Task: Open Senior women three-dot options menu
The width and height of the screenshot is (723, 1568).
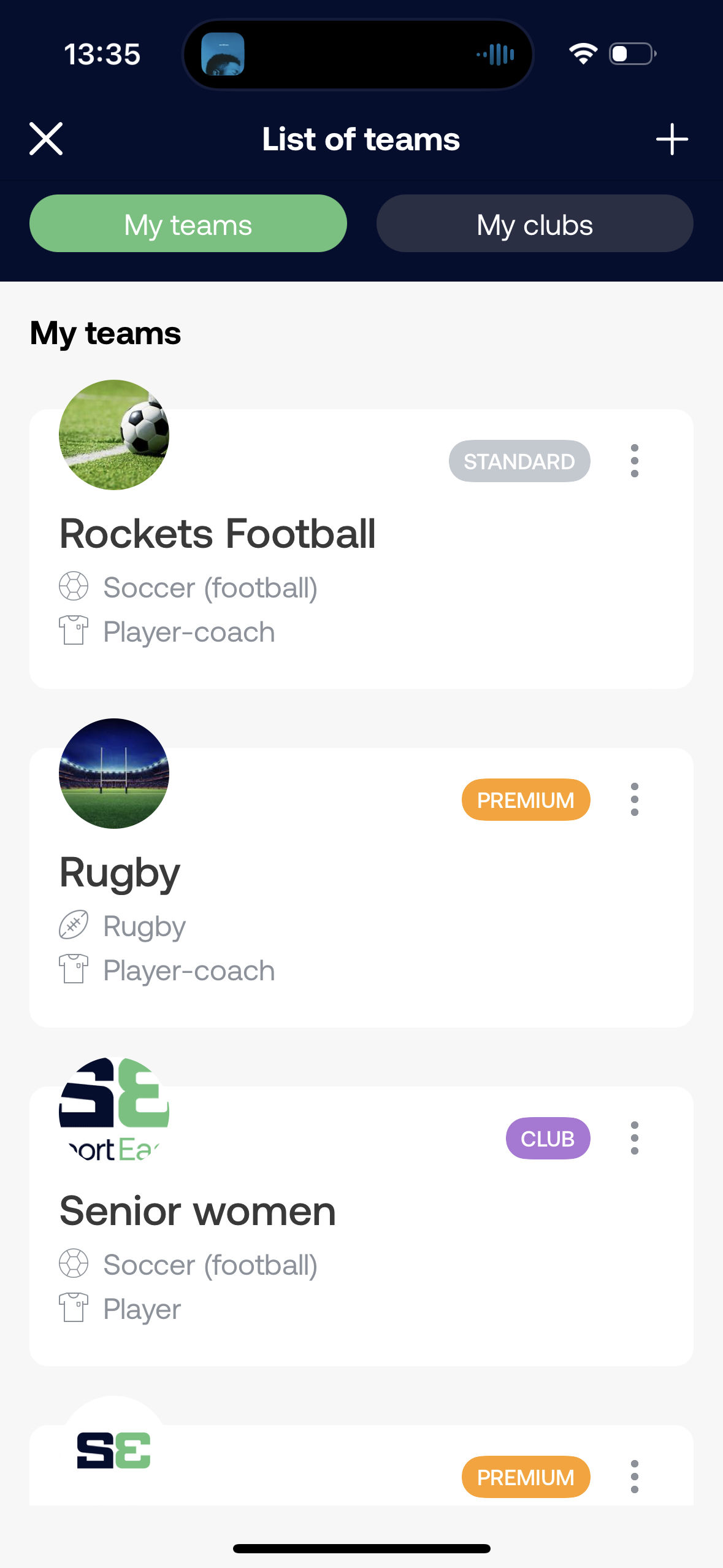Action: (x=635, y=1138)
